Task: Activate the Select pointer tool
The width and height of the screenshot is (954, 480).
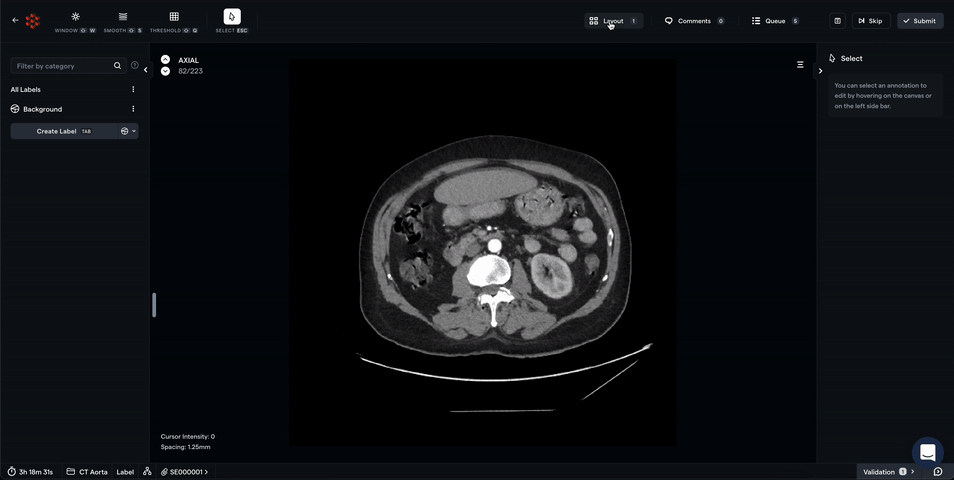Action: coord(232,21)
